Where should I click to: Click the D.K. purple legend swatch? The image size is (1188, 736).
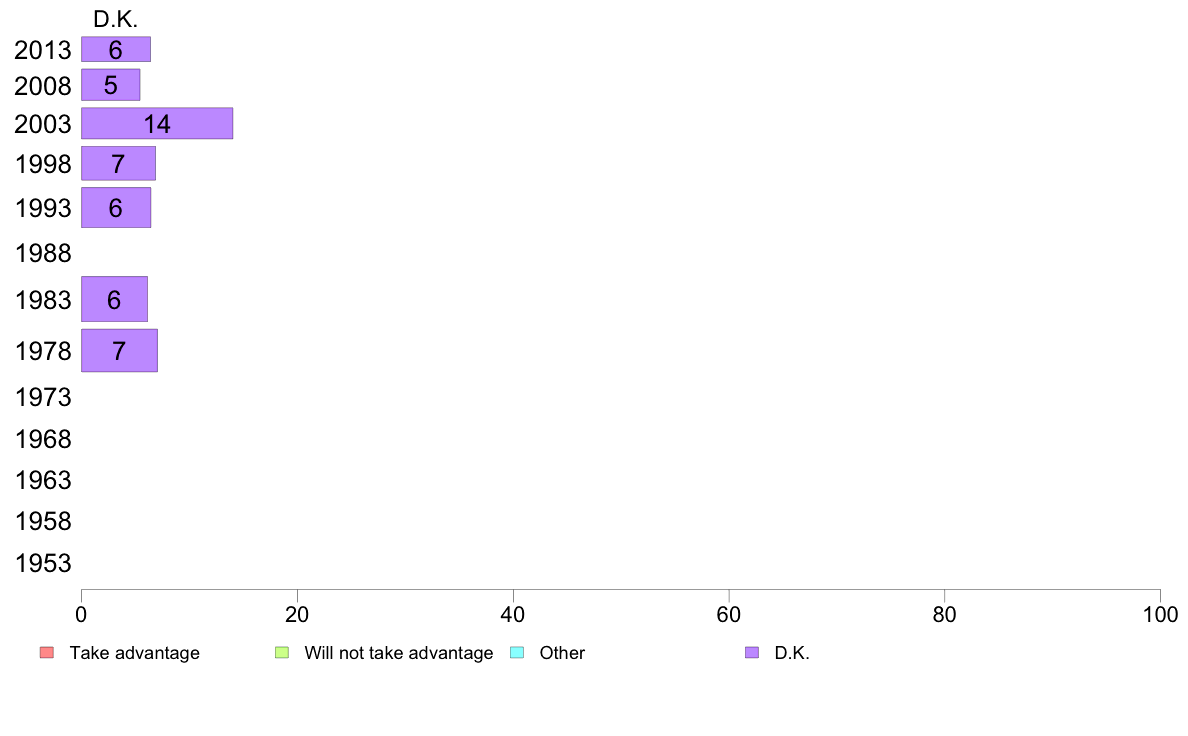coord(752,653)
